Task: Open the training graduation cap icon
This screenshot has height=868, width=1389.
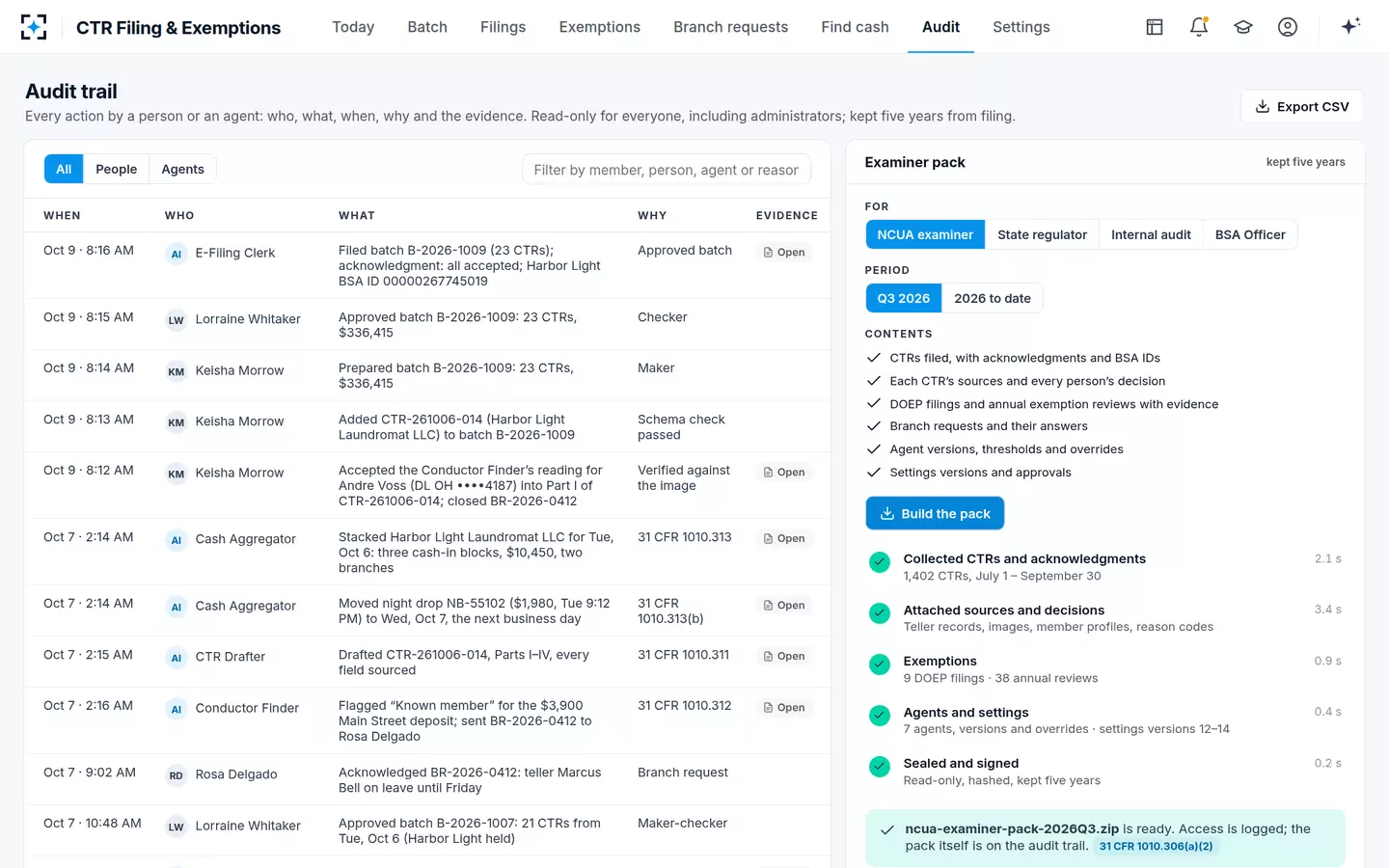Action: [x=1243, y=27]
